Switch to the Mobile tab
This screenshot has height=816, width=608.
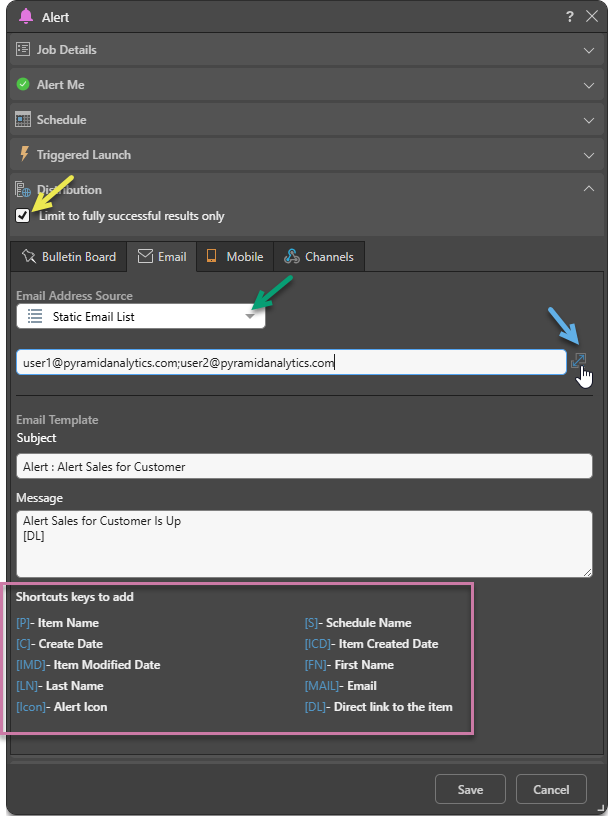234,257
